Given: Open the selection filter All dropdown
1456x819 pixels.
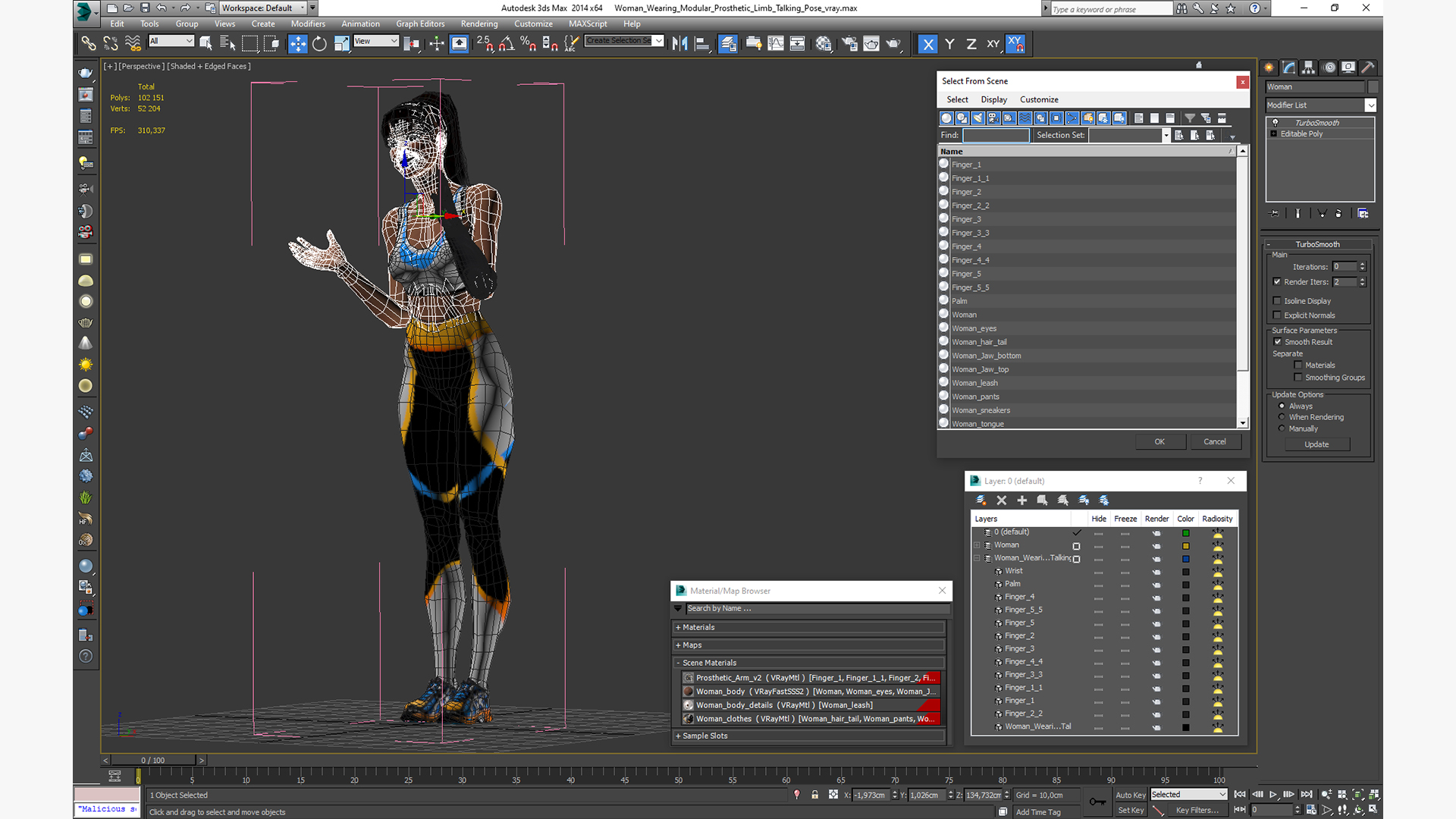Looking at the screenshot, I should point(171,41).
